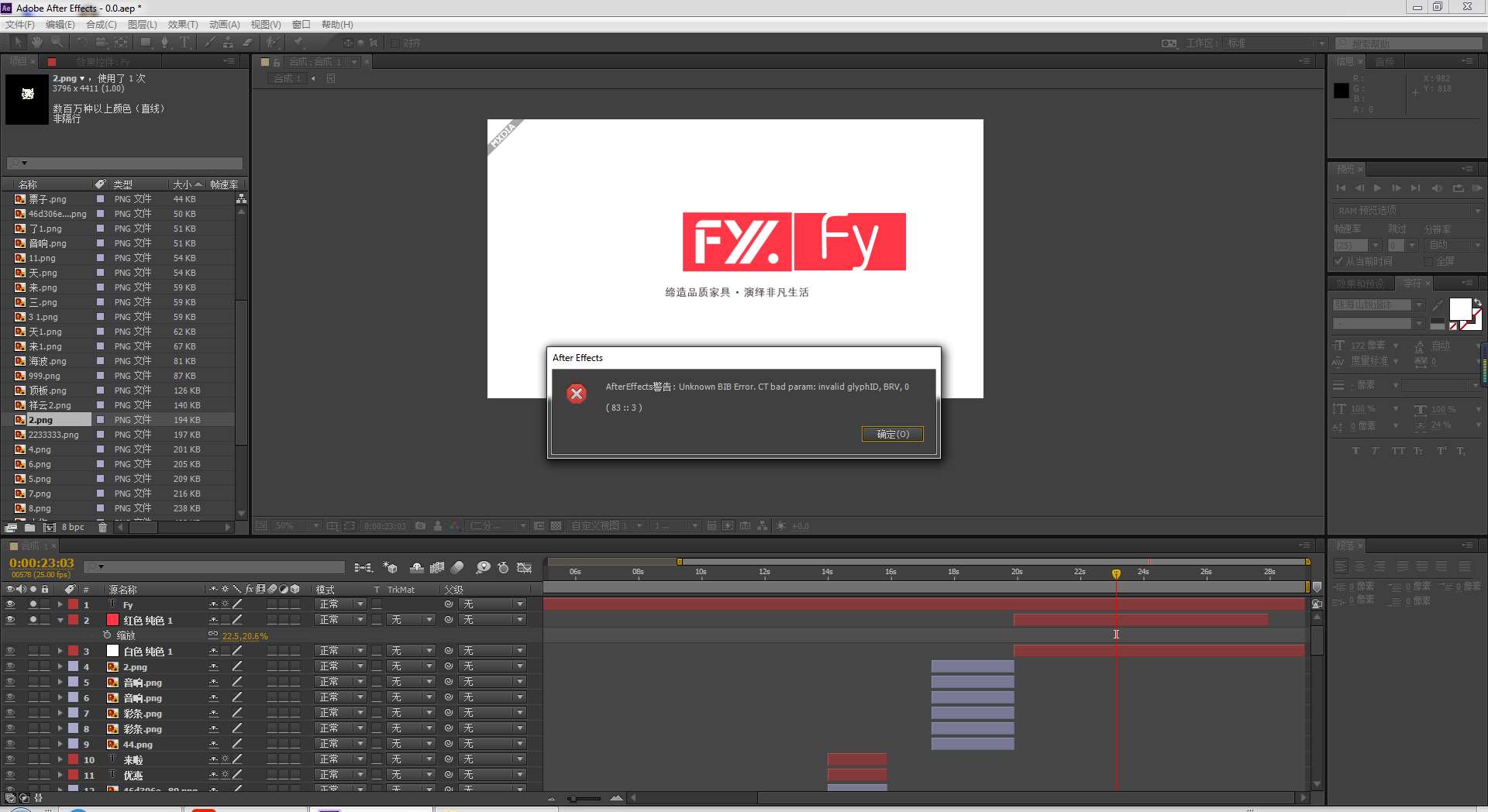Viewport: 1488px width, 812px height.
Task: Select the Eraser tool
Action: [248, 43]
